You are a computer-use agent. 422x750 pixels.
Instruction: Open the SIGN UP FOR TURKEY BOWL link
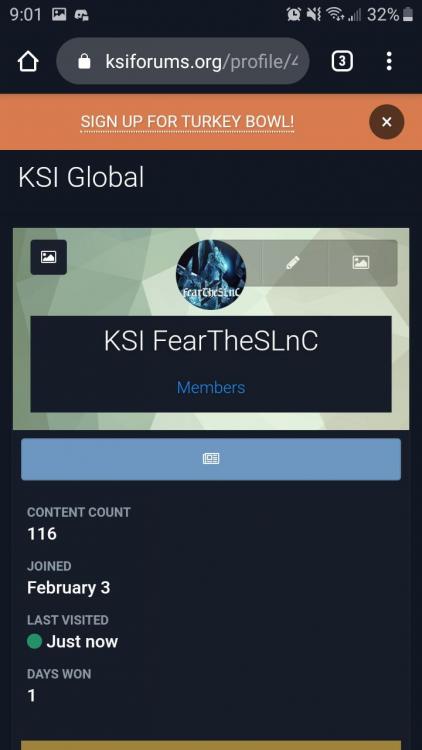click(x=187, y=122)
